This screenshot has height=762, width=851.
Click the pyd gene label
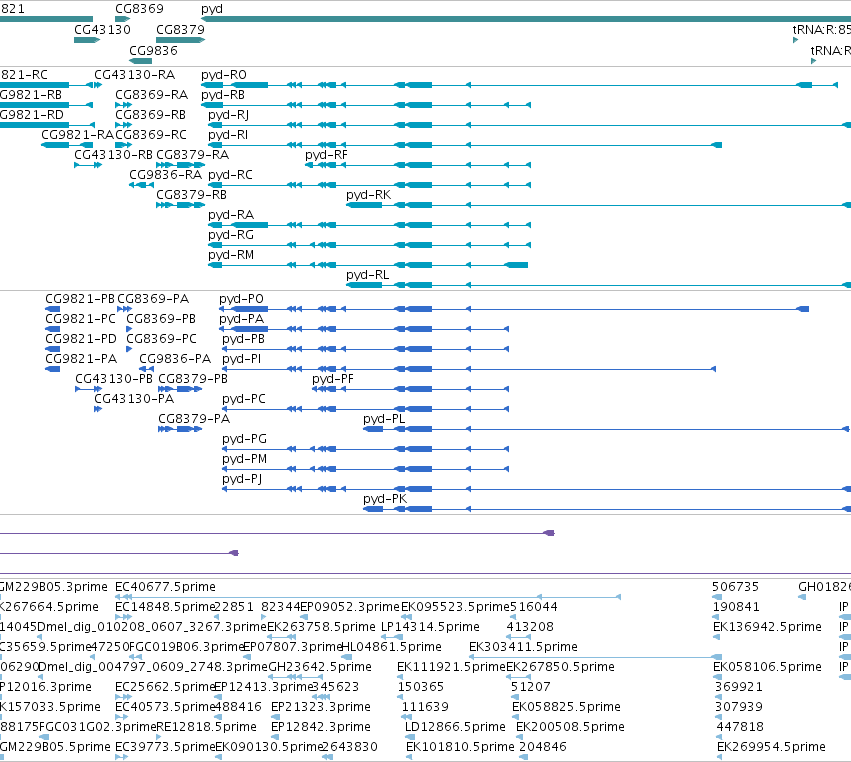pyautogui.click(x=212, y=9)
